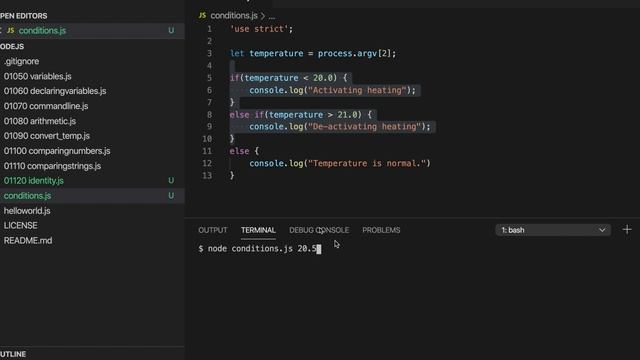Open README.md file
The height and width of the screenshot is (360, 640).
pyautogui.click(x=28, y=241)
